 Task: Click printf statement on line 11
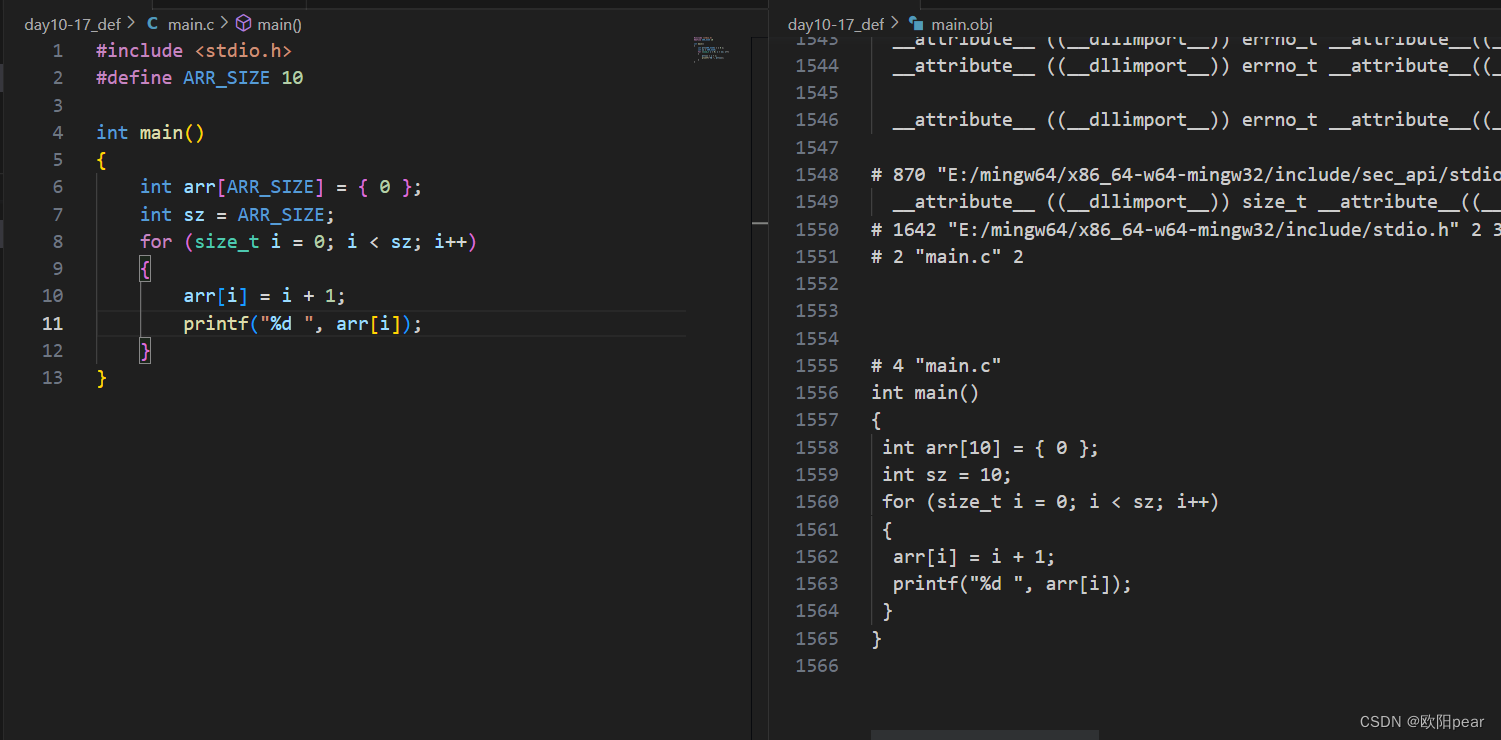point(303,323)
